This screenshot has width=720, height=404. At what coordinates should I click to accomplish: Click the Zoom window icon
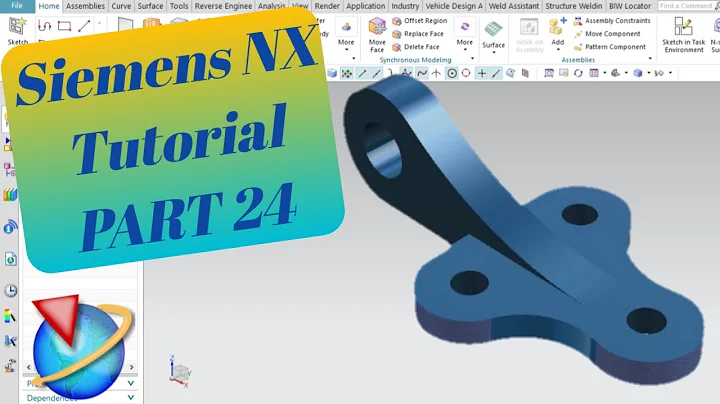[x=563, y=73]
